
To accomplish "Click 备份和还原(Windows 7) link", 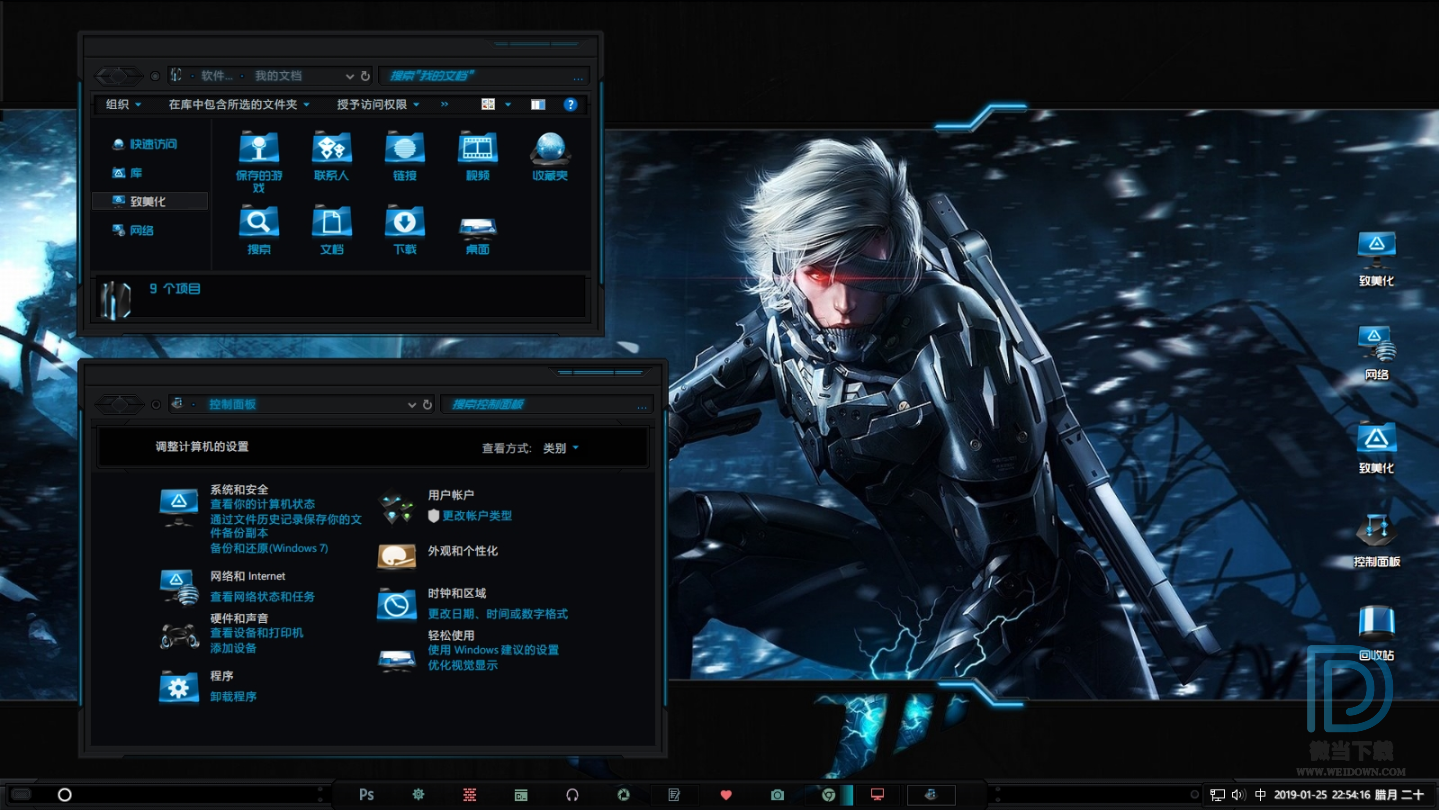I will [269, 548].
